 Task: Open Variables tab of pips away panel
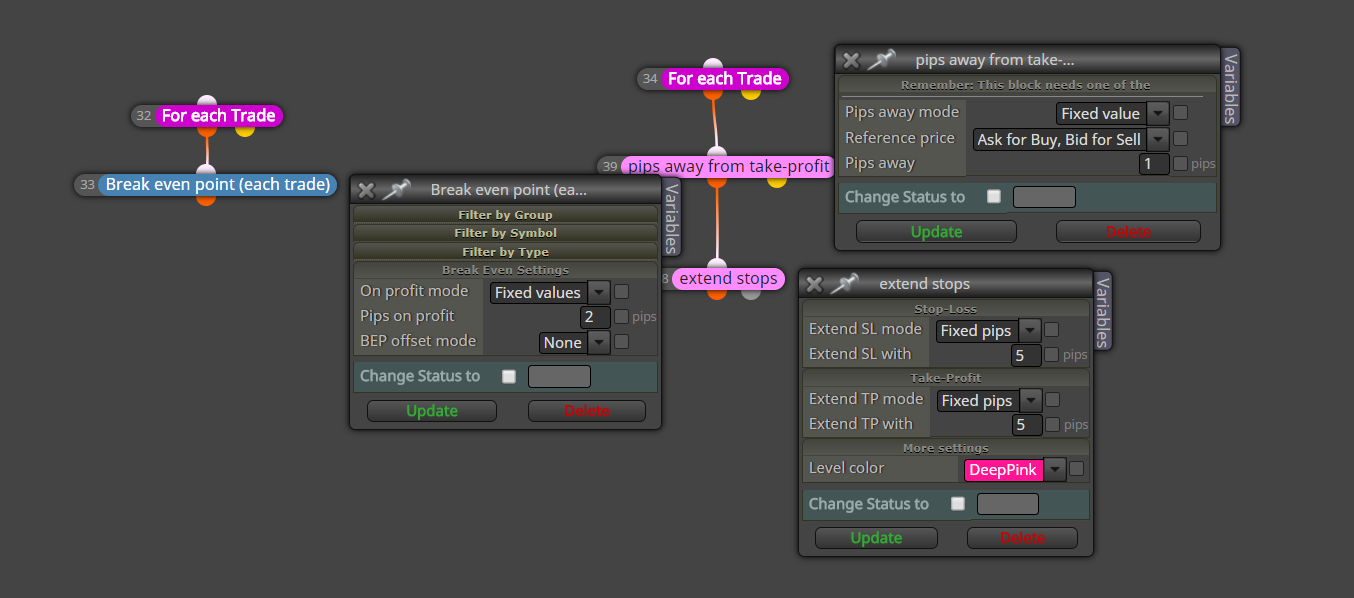pos(1230,87)
